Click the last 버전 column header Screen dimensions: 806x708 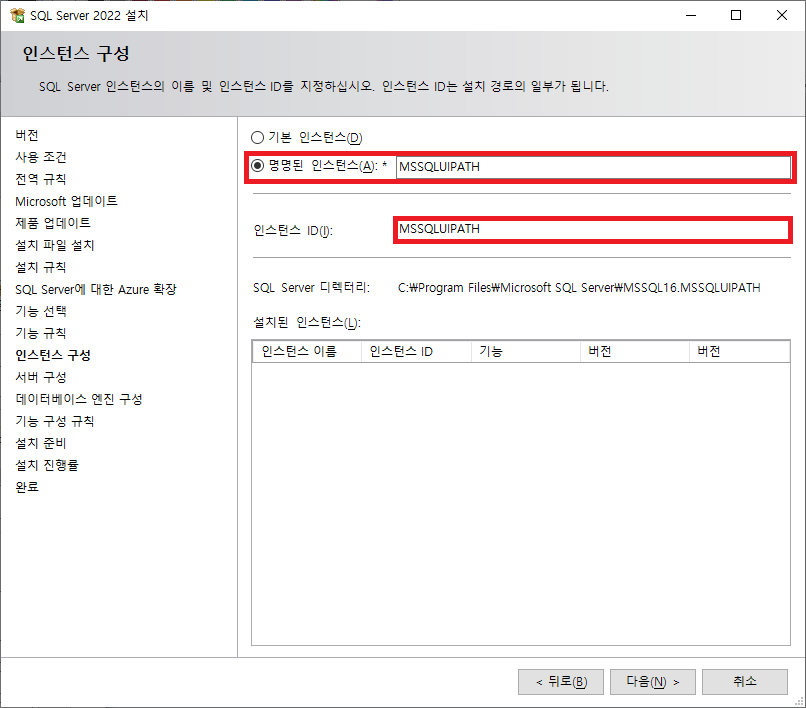tap(739, 352)
